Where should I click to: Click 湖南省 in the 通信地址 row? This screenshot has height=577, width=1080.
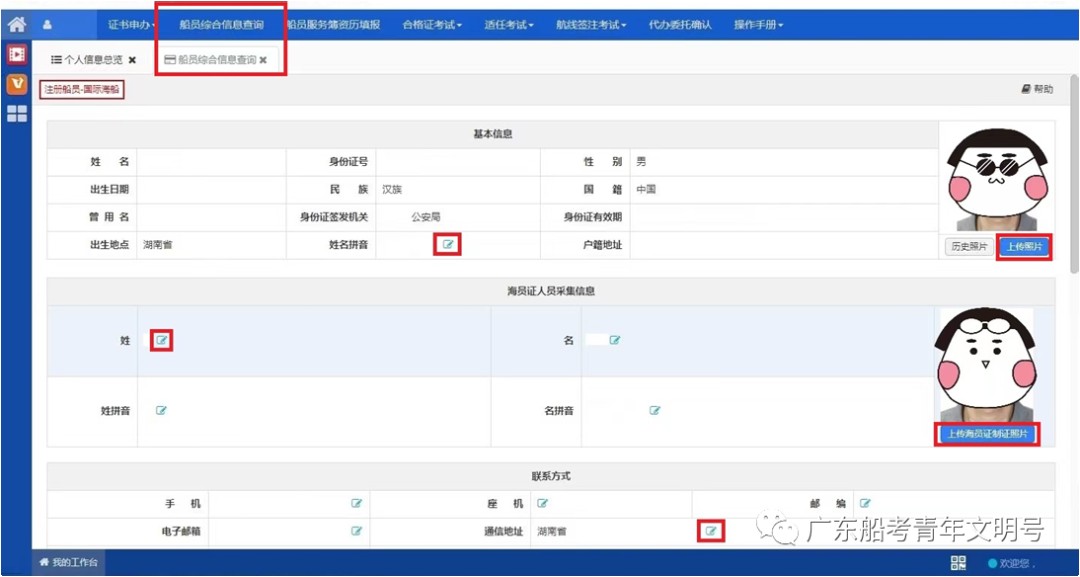point(552,532)
